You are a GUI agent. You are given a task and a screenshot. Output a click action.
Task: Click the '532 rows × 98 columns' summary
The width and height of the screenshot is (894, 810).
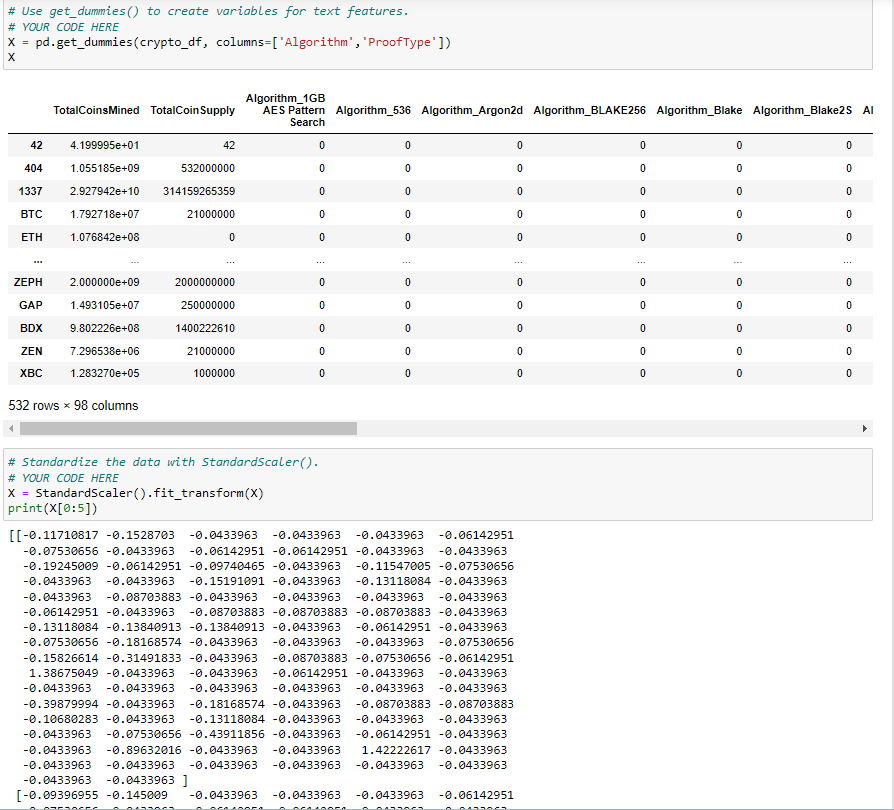73,405
